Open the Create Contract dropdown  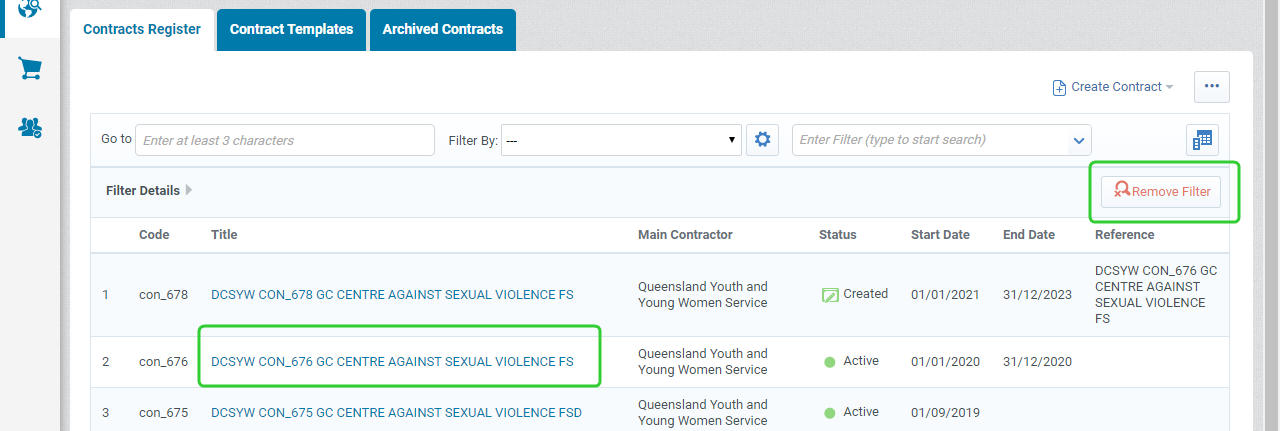point(1113,87)
